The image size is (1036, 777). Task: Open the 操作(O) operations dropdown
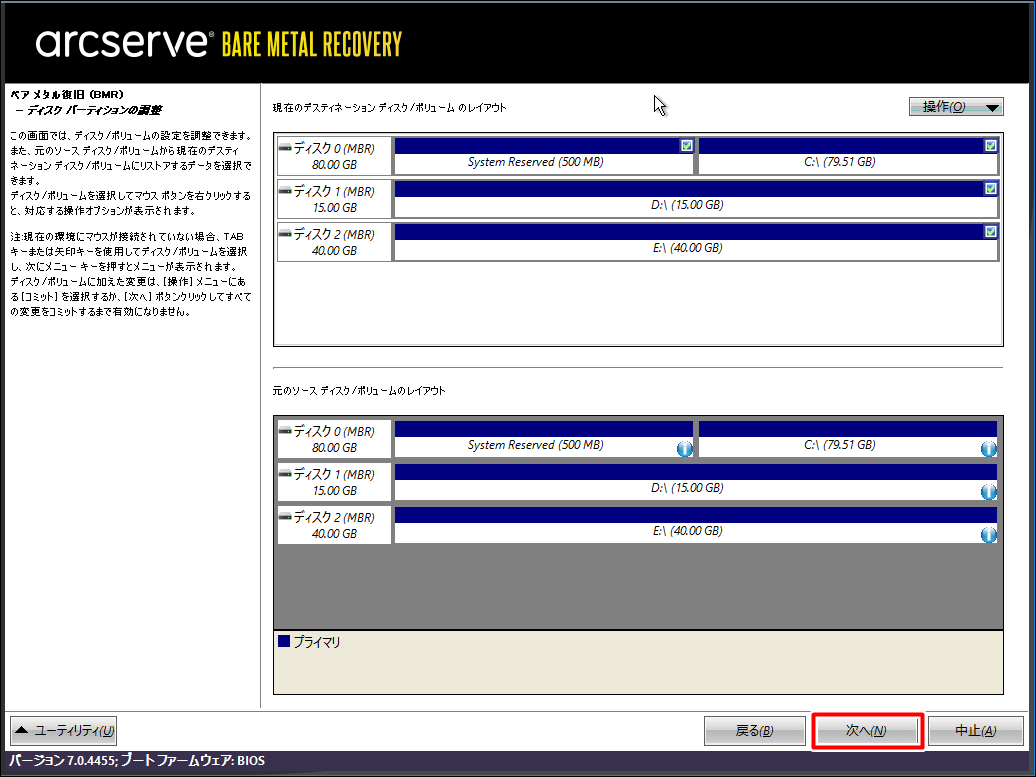pyautogui.click(x=956, y=106)
